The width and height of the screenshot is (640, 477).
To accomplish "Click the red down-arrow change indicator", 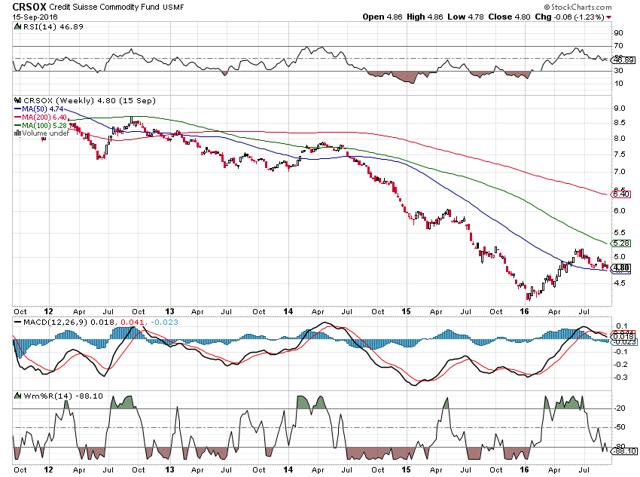I will coord(609,17).
